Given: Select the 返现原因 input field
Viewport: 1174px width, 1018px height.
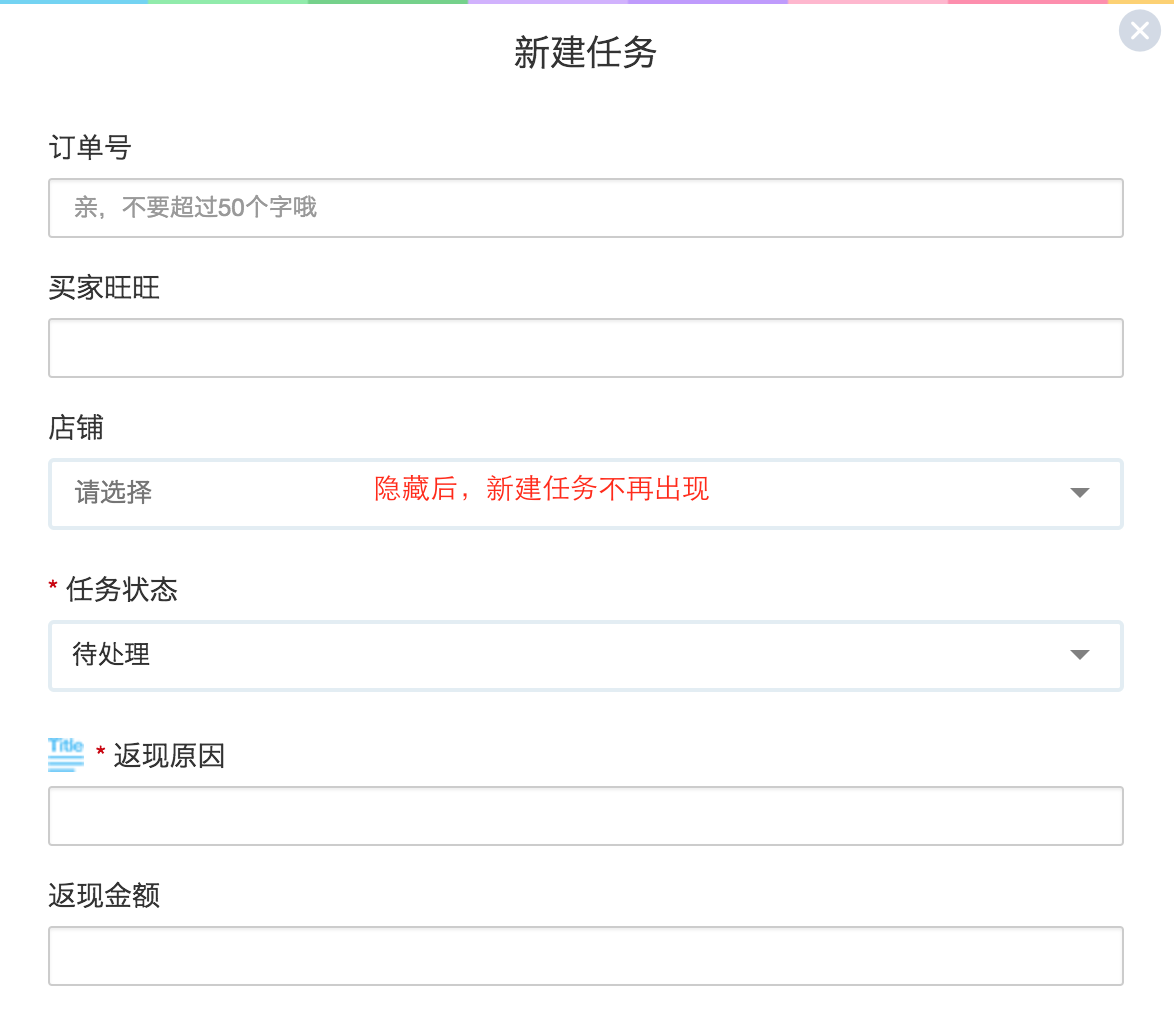Looking at the screenshot, I should coord(585,816).
